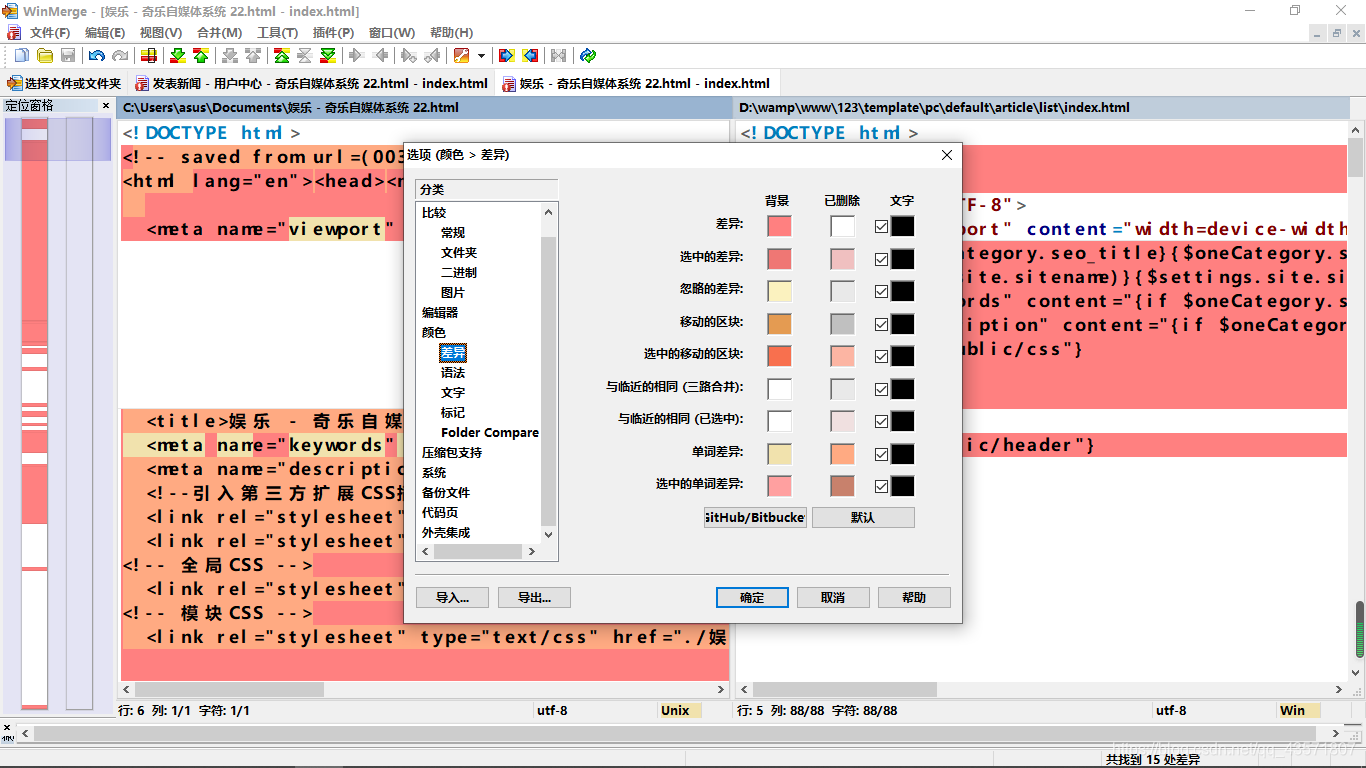
Task: Run the auto merge tool
Action: [558, 56]
